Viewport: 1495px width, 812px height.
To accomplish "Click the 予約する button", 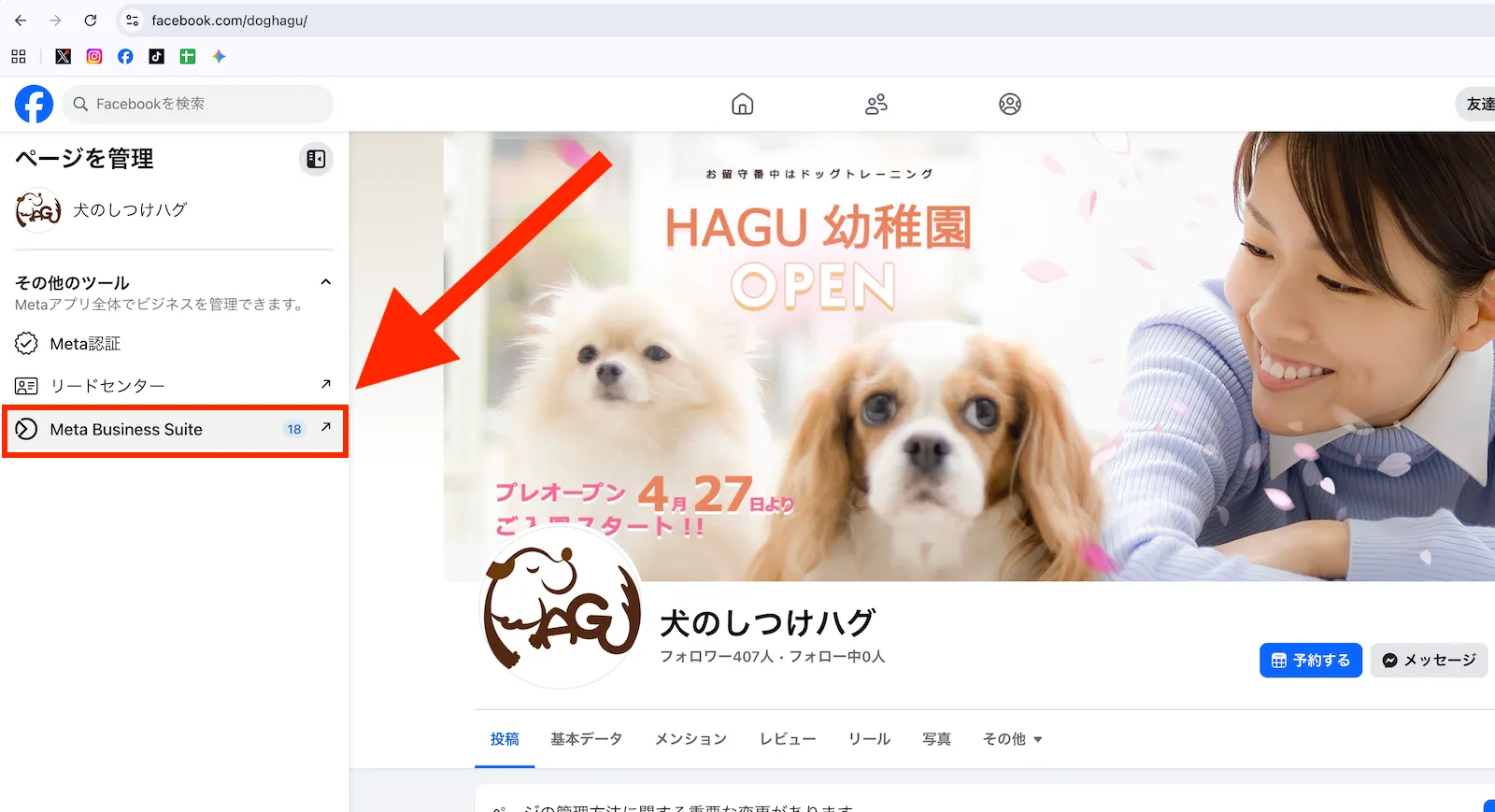I will pos(1310,660).
